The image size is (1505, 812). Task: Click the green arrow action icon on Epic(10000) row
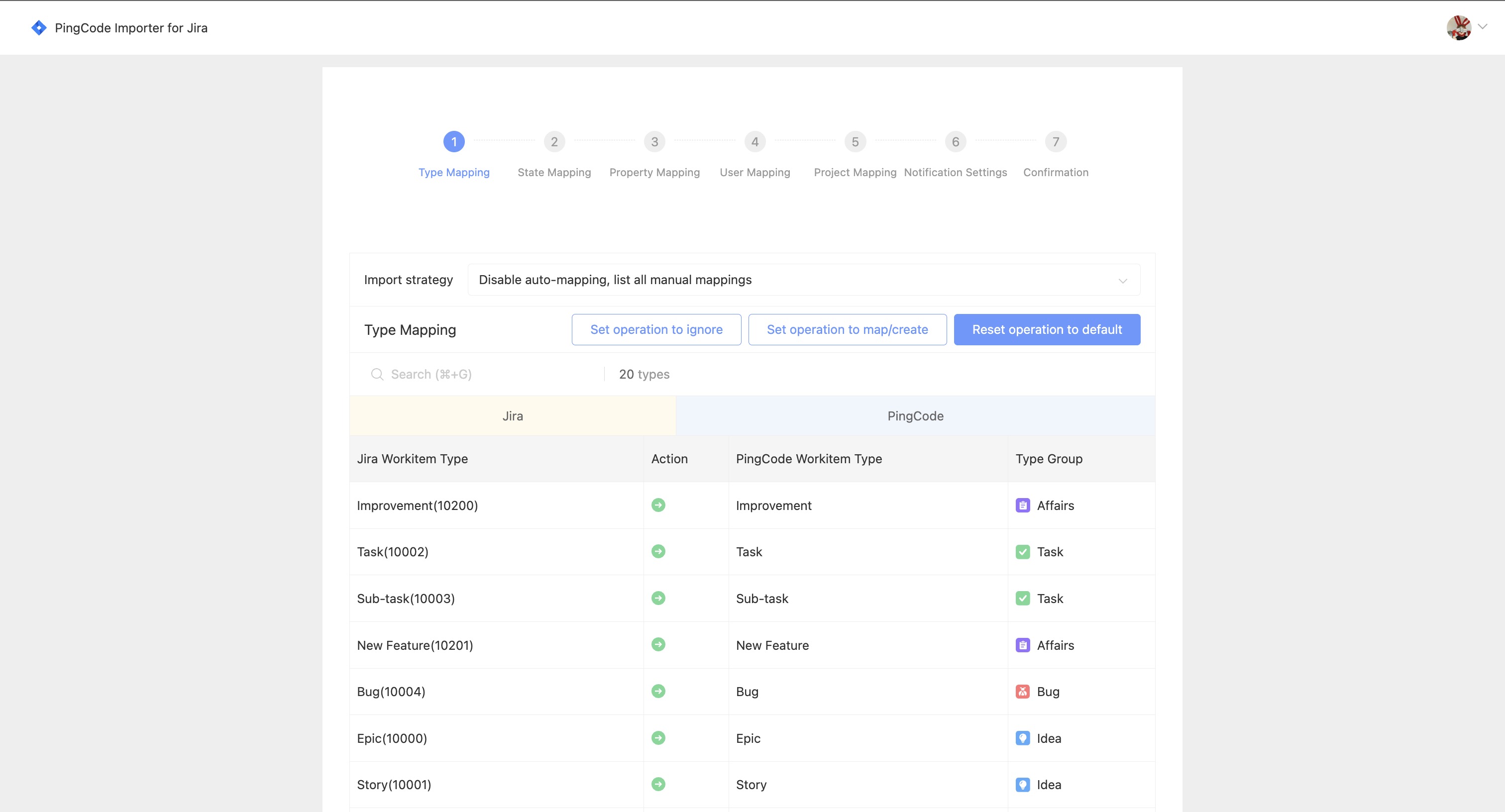658,738
